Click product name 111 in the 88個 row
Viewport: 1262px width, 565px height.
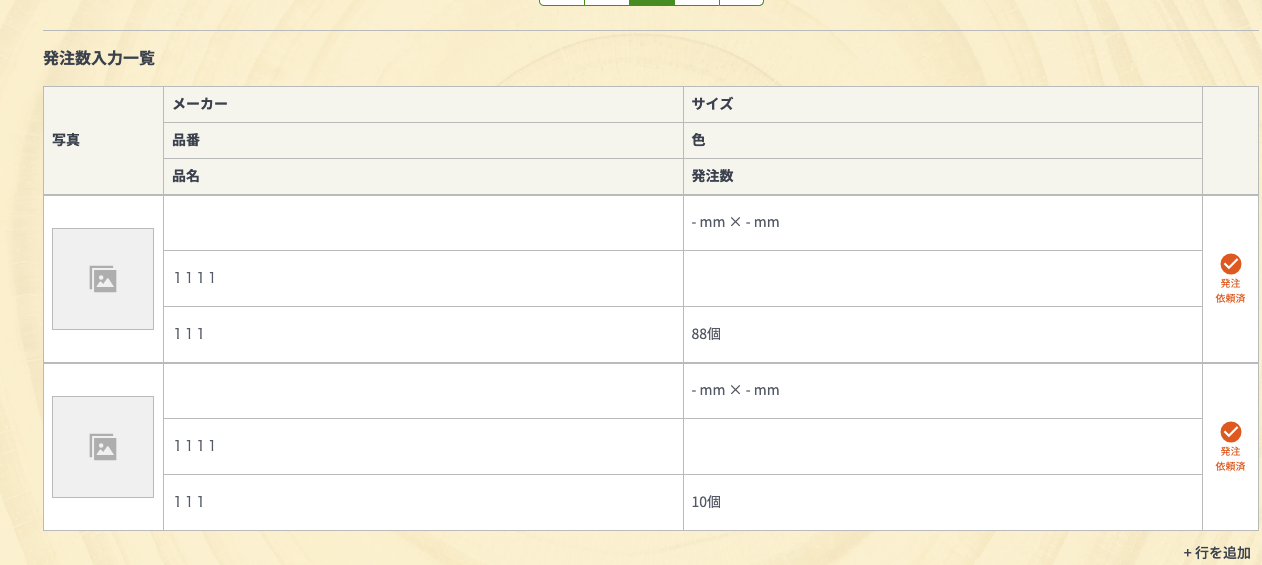(189, 334)
